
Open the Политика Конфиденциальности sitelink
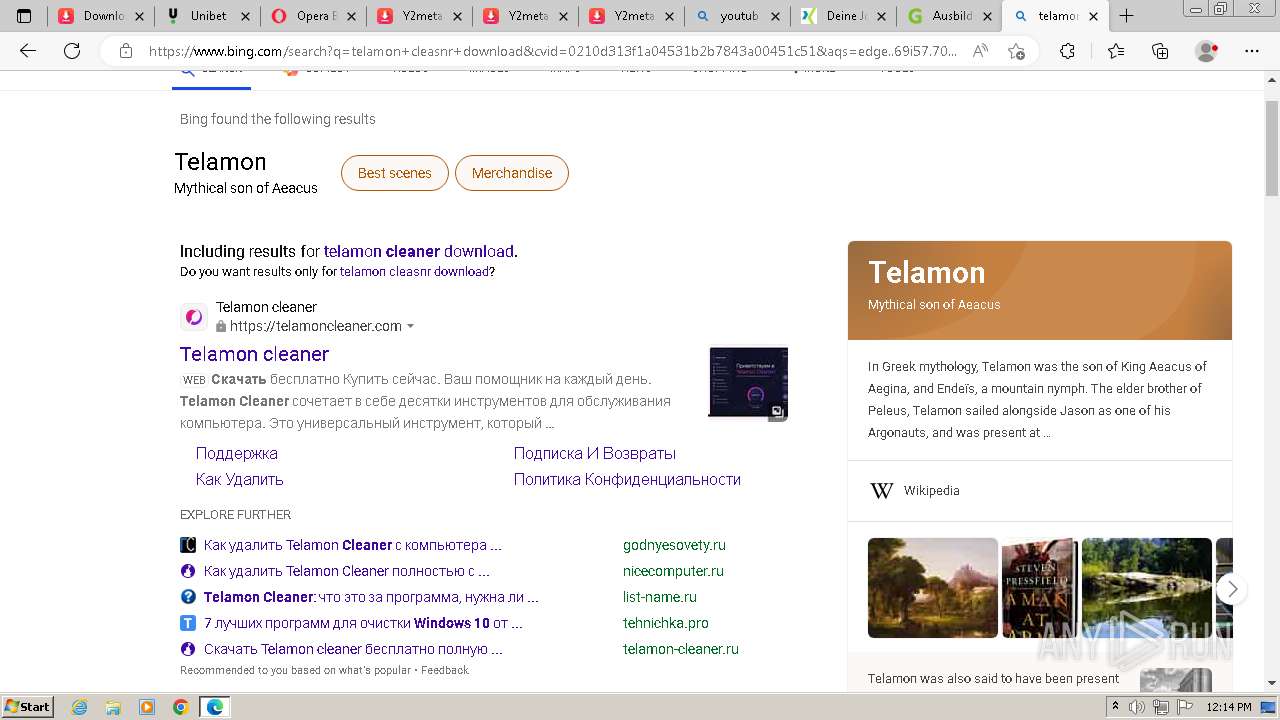[627, 479]
